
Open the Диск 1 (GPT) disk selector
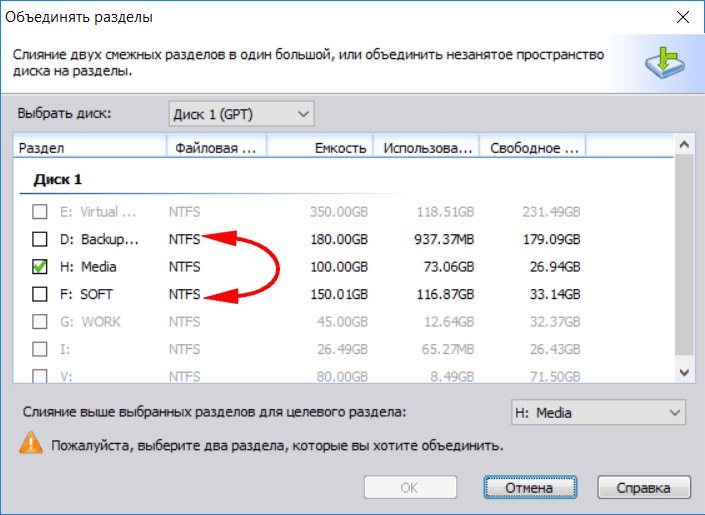click(241, 114)
